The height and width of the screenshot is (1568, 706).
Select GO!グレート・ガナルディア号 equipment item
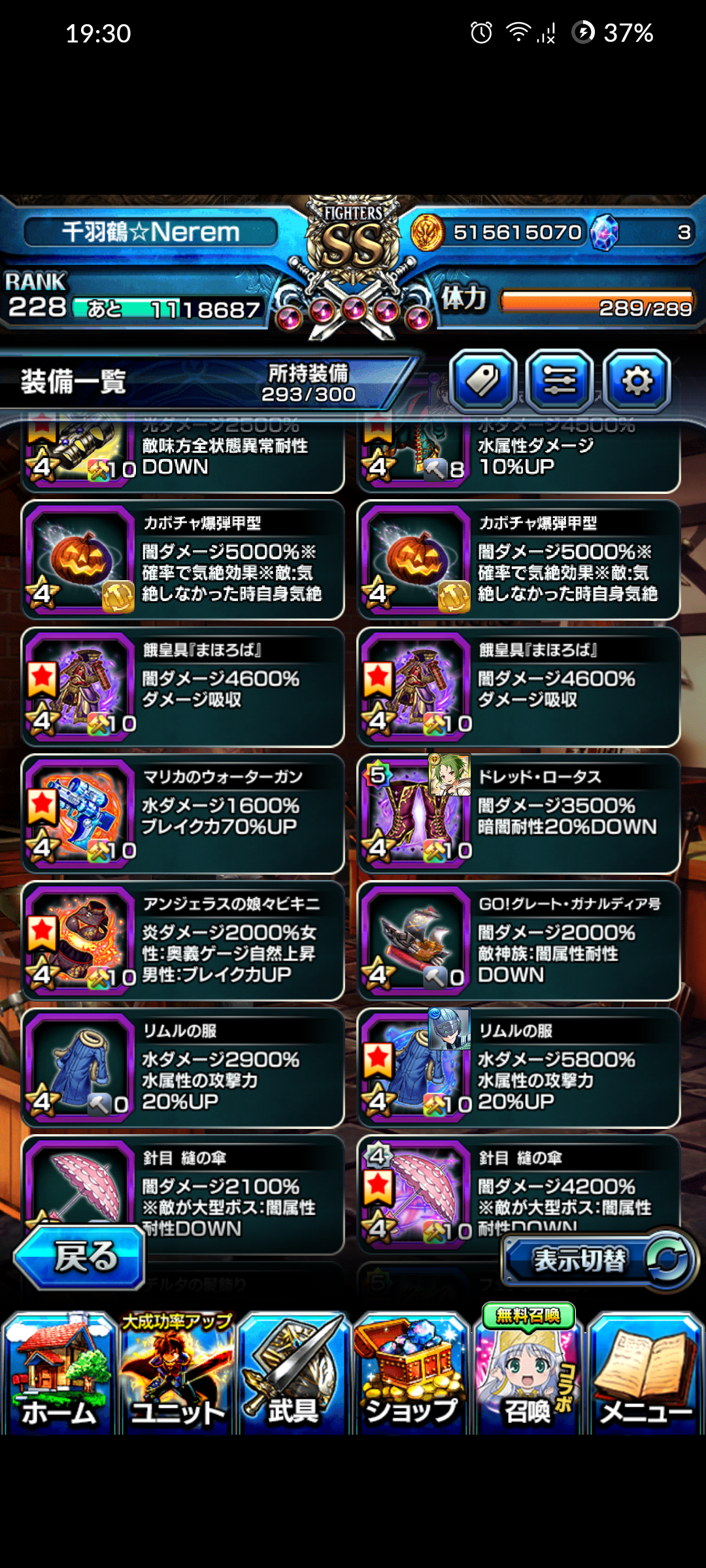tap(518, 941)
